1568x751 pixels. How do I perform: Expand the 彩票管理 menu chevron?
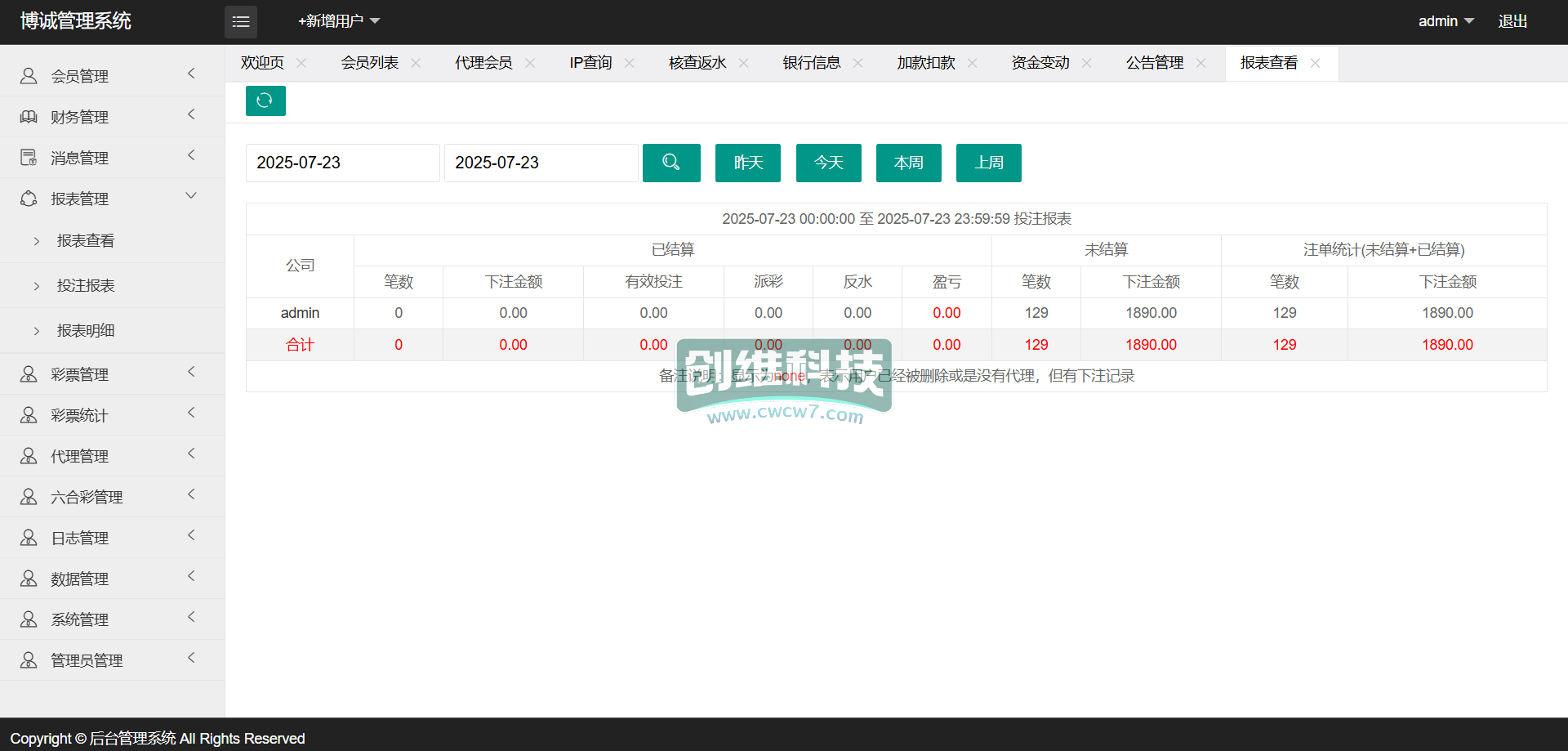(191, 372)
